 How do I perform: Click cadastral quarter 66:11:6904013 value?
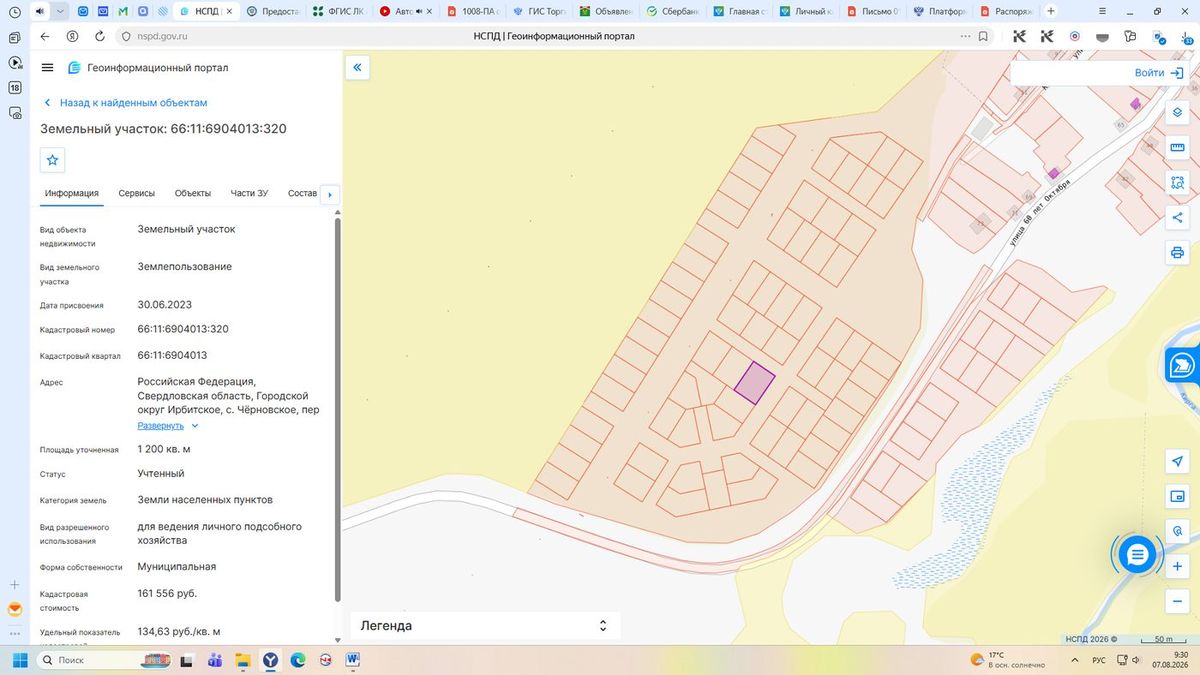pyautogui.click(x=172, y=355)
